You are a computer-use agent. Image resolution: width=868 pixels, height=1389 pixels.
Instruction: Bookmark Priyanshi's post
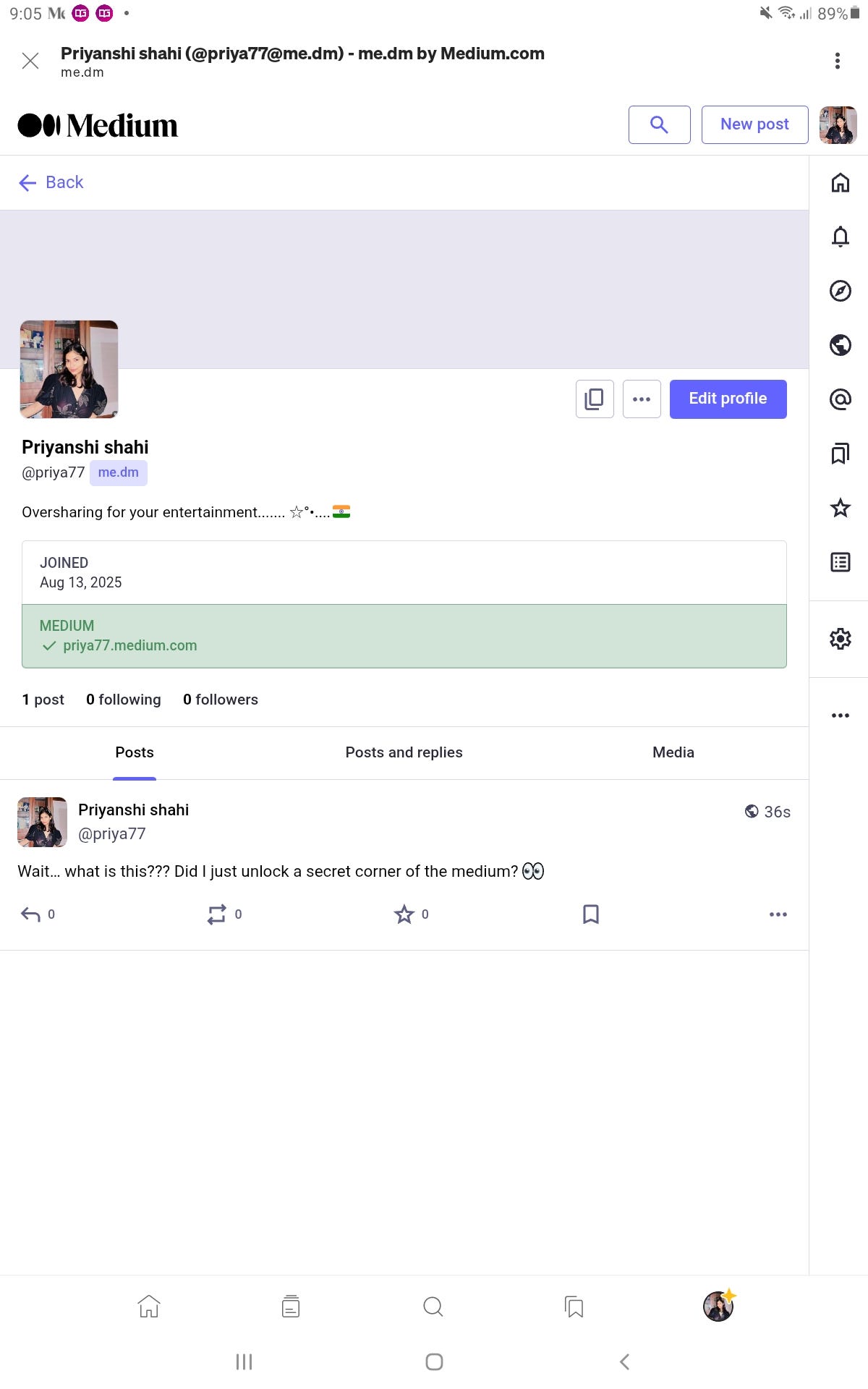[590, 914]
